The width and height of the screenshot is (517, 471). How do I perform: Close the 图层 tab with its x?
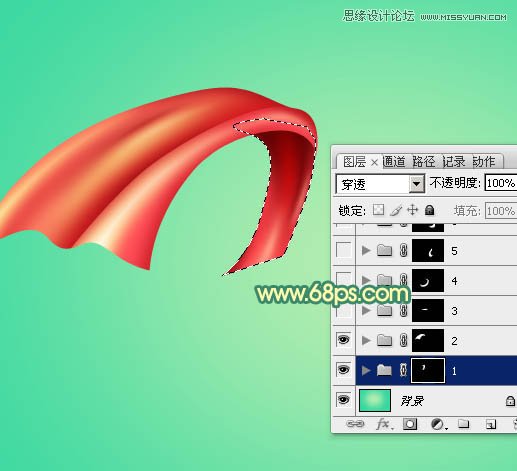pyautogui.click(x=374, y=162)
